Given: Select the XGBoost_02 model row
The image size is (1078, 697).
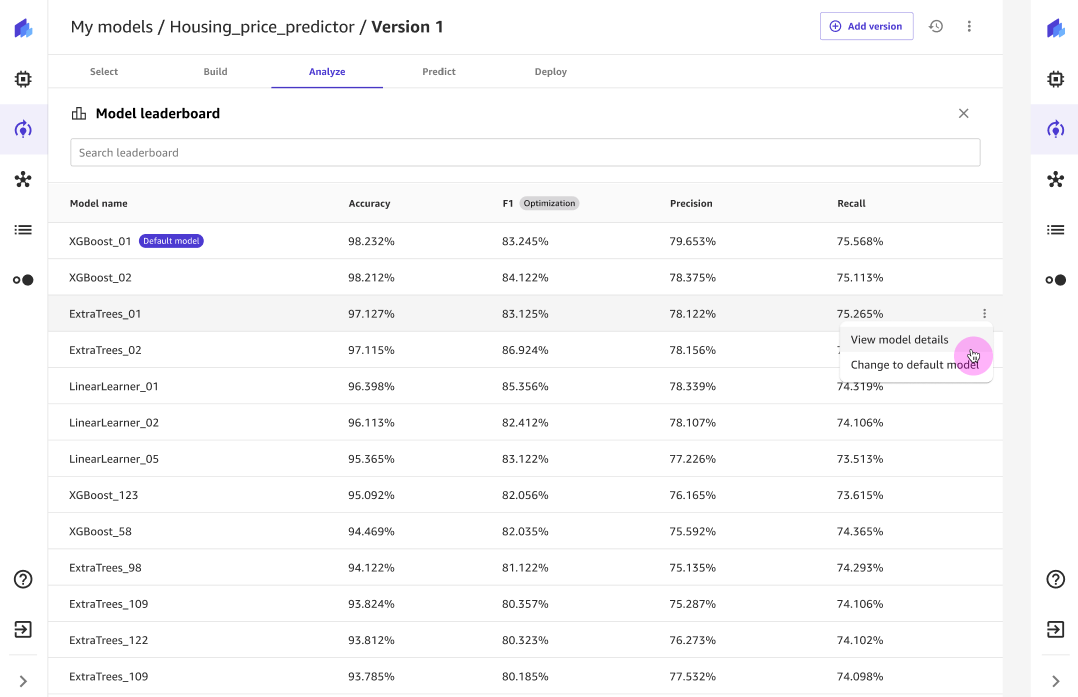Looking at the screenshot, I should [525, 278].
